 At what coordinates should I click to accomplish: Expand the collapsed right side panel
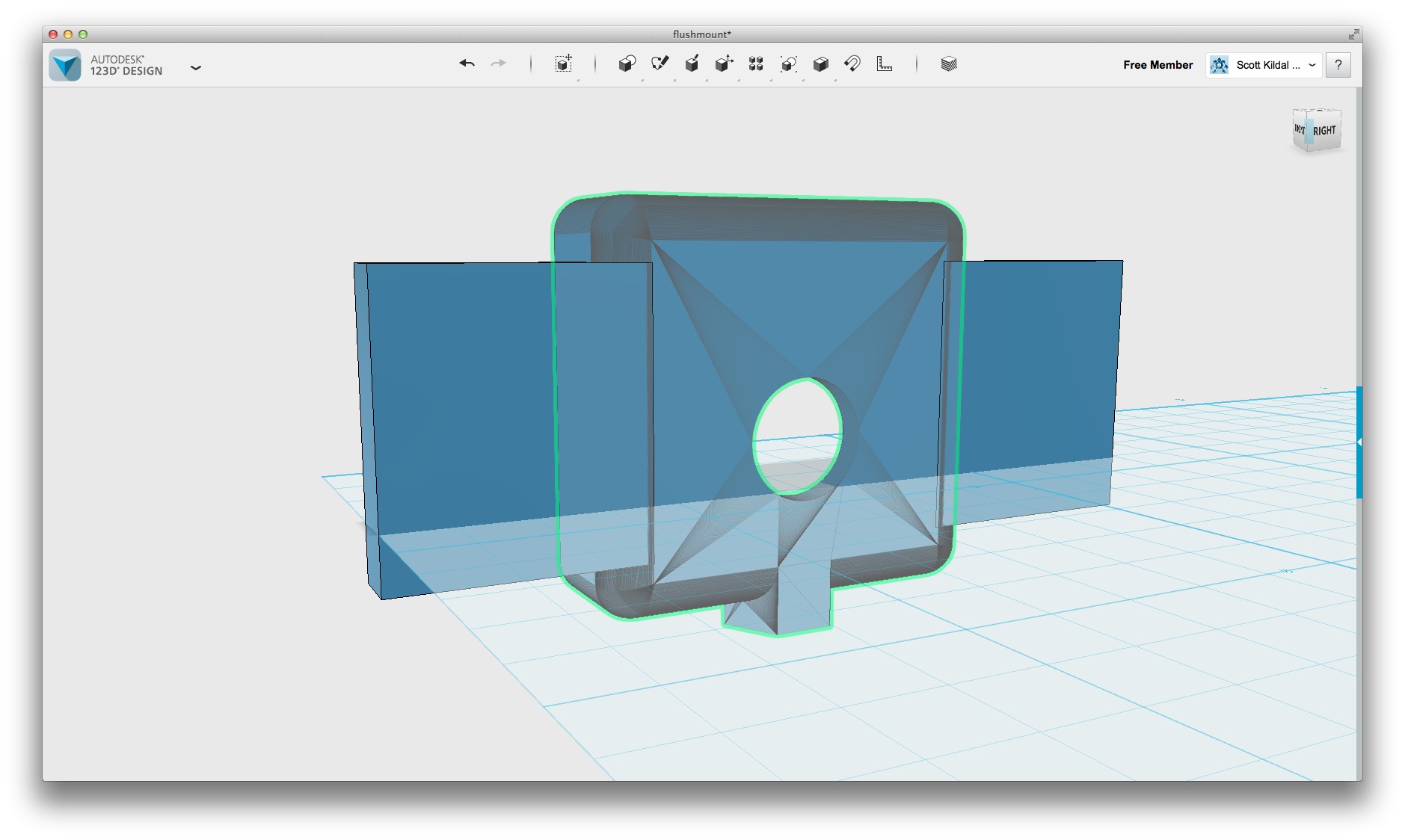pos(1359,442)
